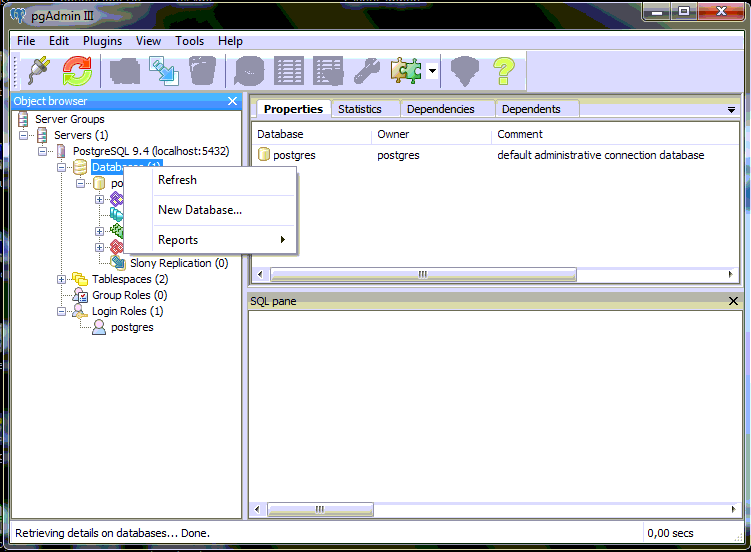Screen dimensions: 751x552
Task: Click the default administrative connection database comment
Action: click(601, 155)
